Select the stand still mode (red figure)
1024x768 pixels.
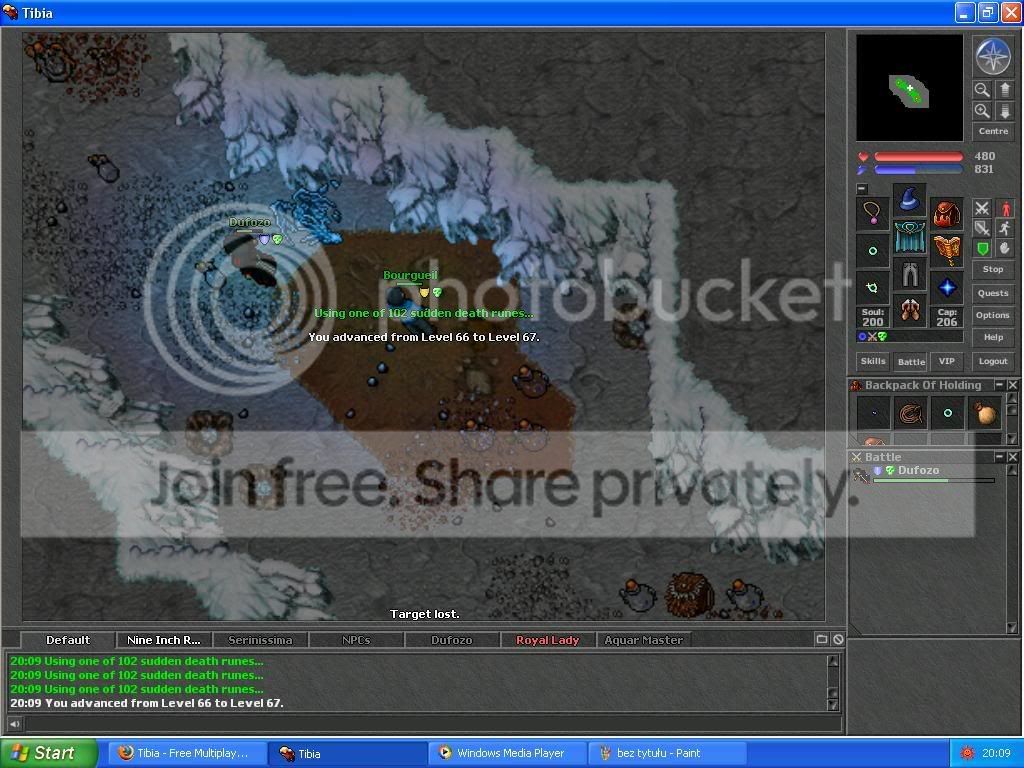coord(1005,208)
